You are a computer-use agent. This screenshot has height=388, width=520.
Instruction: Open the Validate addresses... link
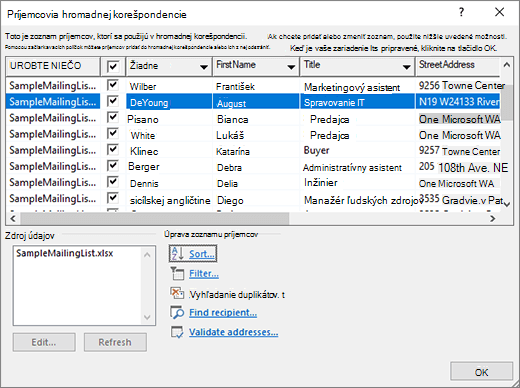point(233,332)
